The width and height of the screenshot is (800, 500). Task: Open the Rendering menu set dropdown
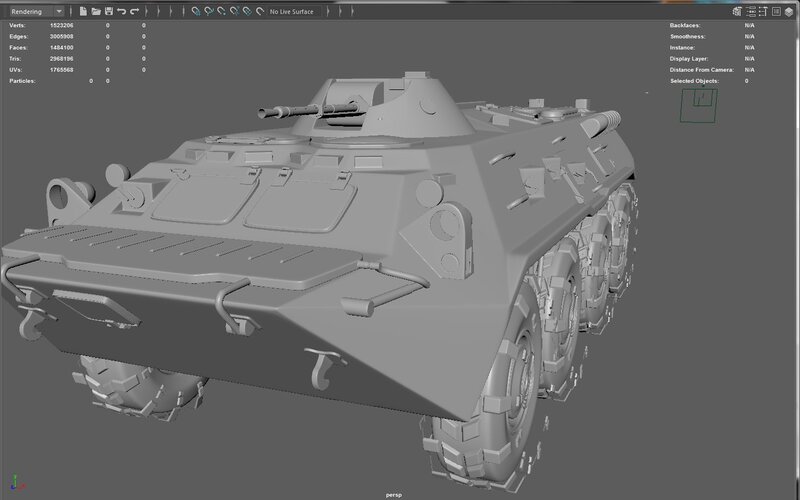(x=35, y=11)
